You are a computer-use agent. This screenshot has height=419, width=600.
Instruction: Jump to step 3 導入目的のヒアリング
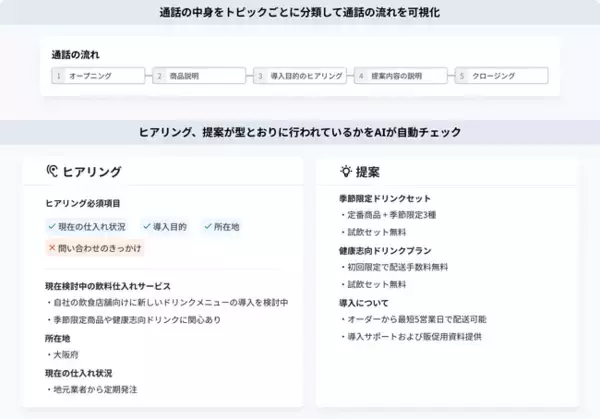pos(298,75)
